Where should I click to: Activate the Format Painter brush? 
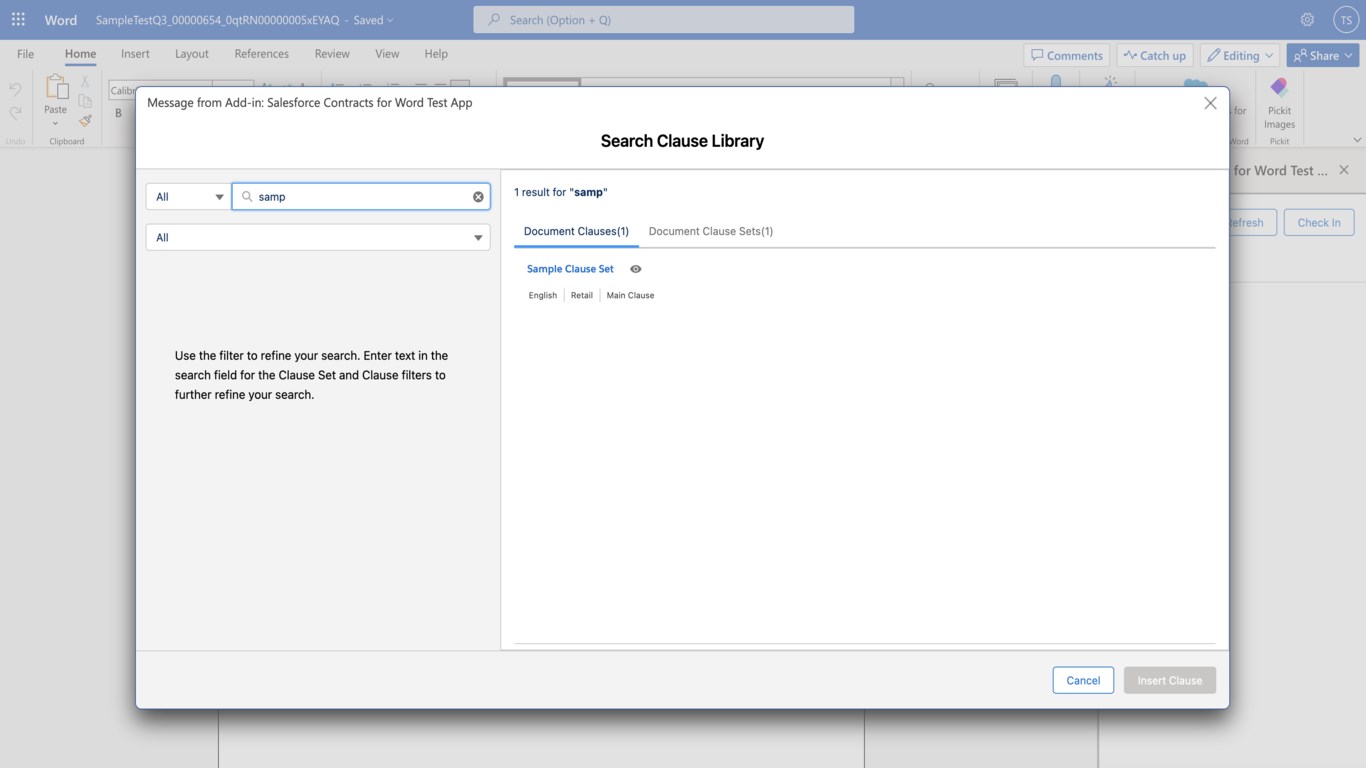click(x=85, y=120)
